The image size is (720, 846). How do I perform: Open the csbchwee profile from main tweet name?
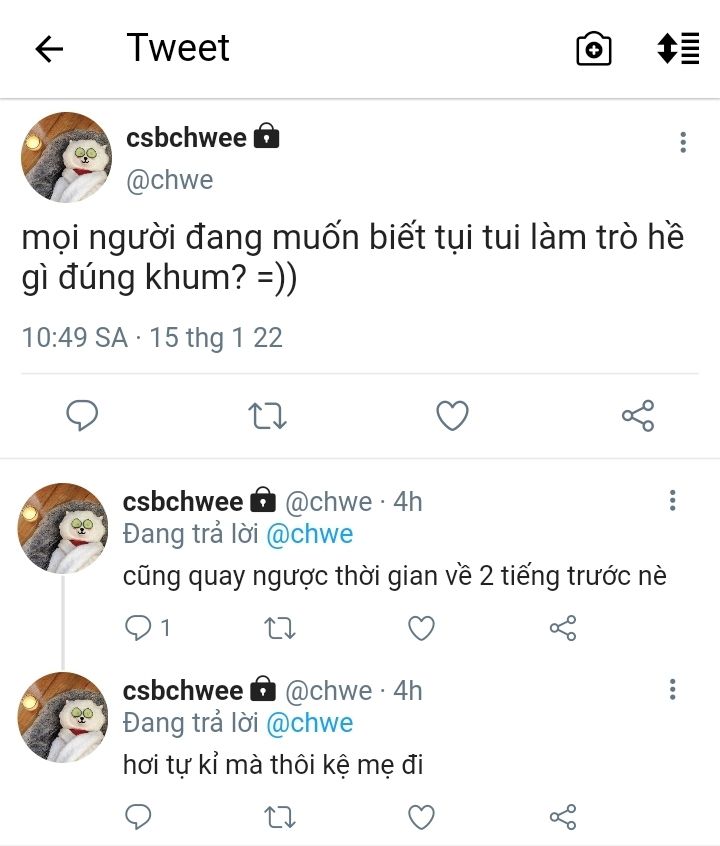[187, 137]
